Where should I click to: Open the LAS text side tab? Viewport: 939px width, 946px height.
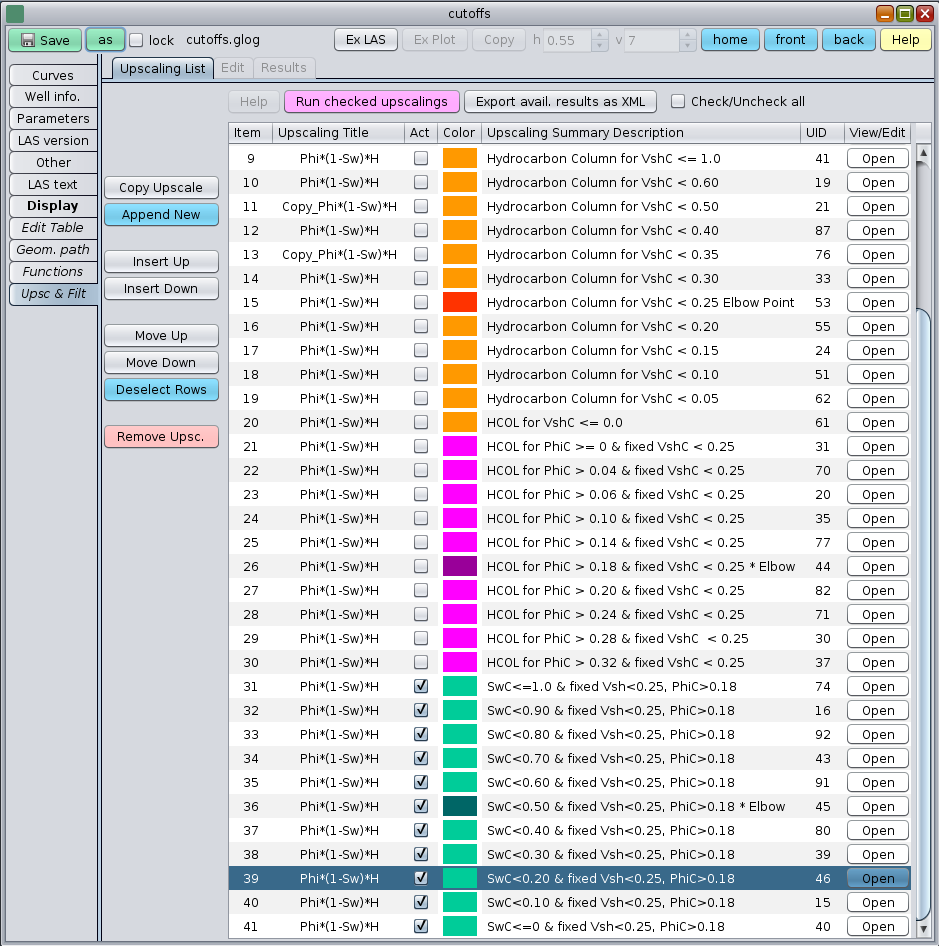pyautogui.click(x=53, y=185)
